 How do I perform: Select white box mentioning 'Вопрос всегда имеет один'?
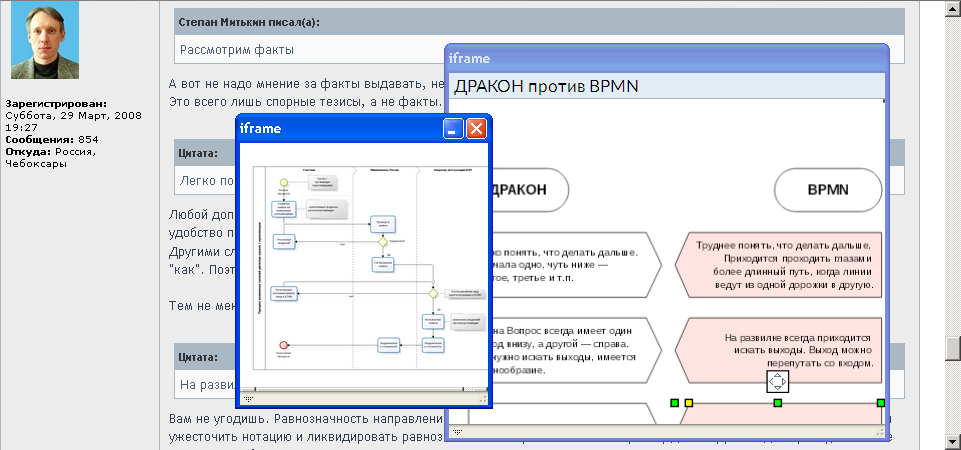click(x=575, y=350)
